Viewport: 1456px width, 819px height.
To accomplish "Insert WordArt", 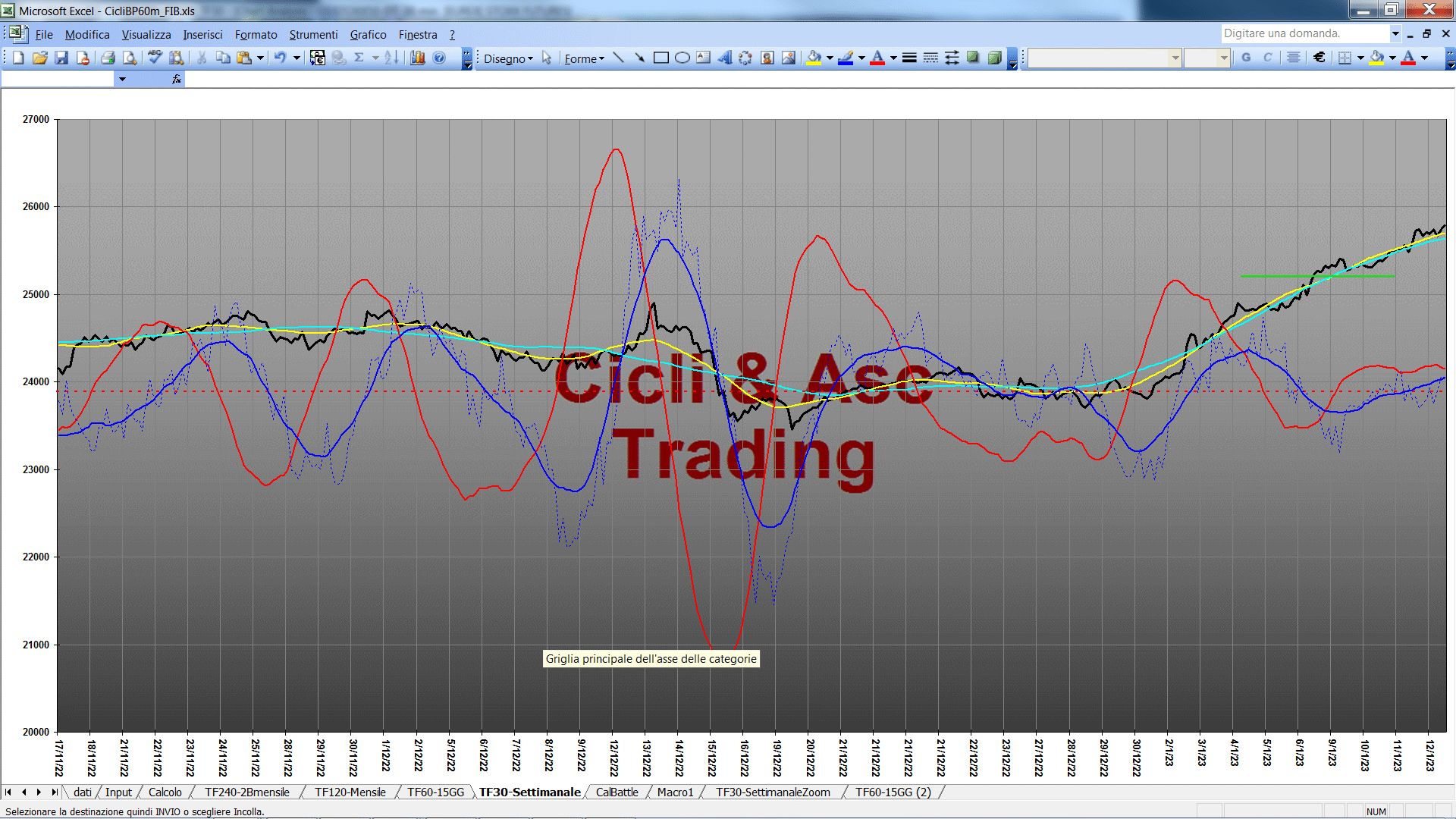I will [724, 58].
